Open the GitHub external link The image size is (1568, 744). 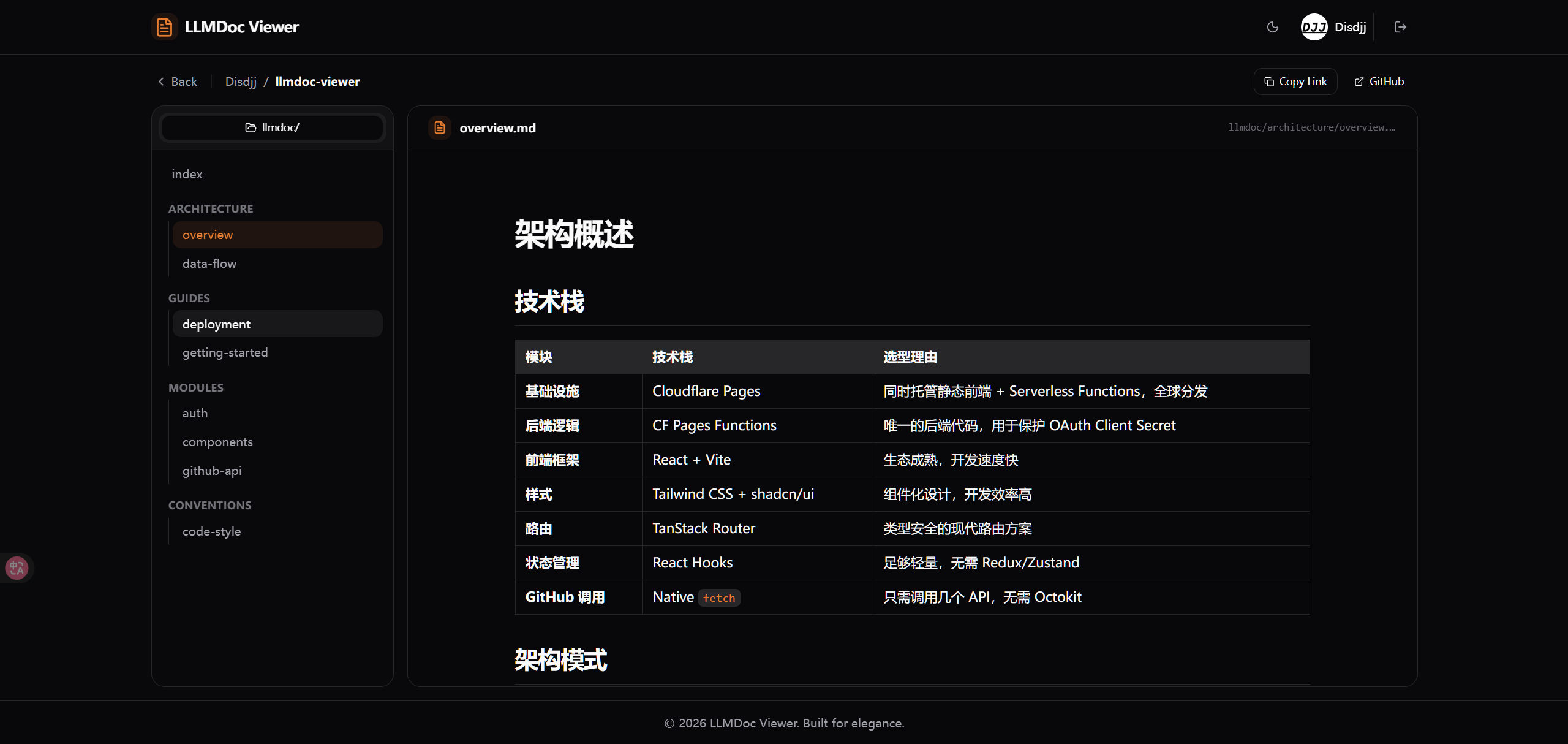pos(1379,82)
